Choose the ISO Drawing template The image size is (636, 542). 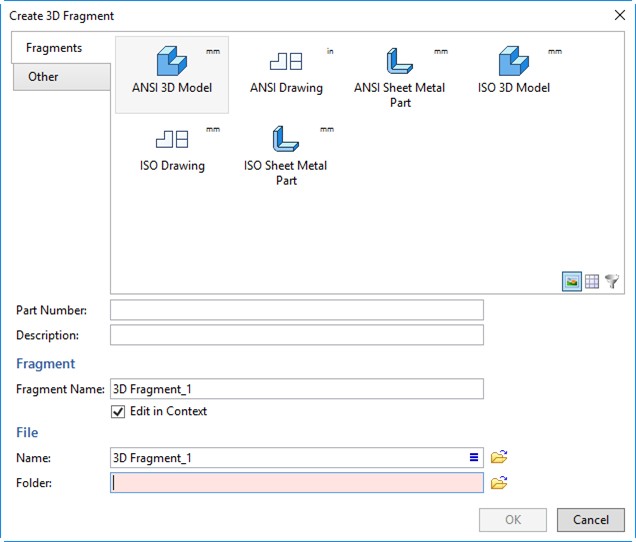coord(172,150)
